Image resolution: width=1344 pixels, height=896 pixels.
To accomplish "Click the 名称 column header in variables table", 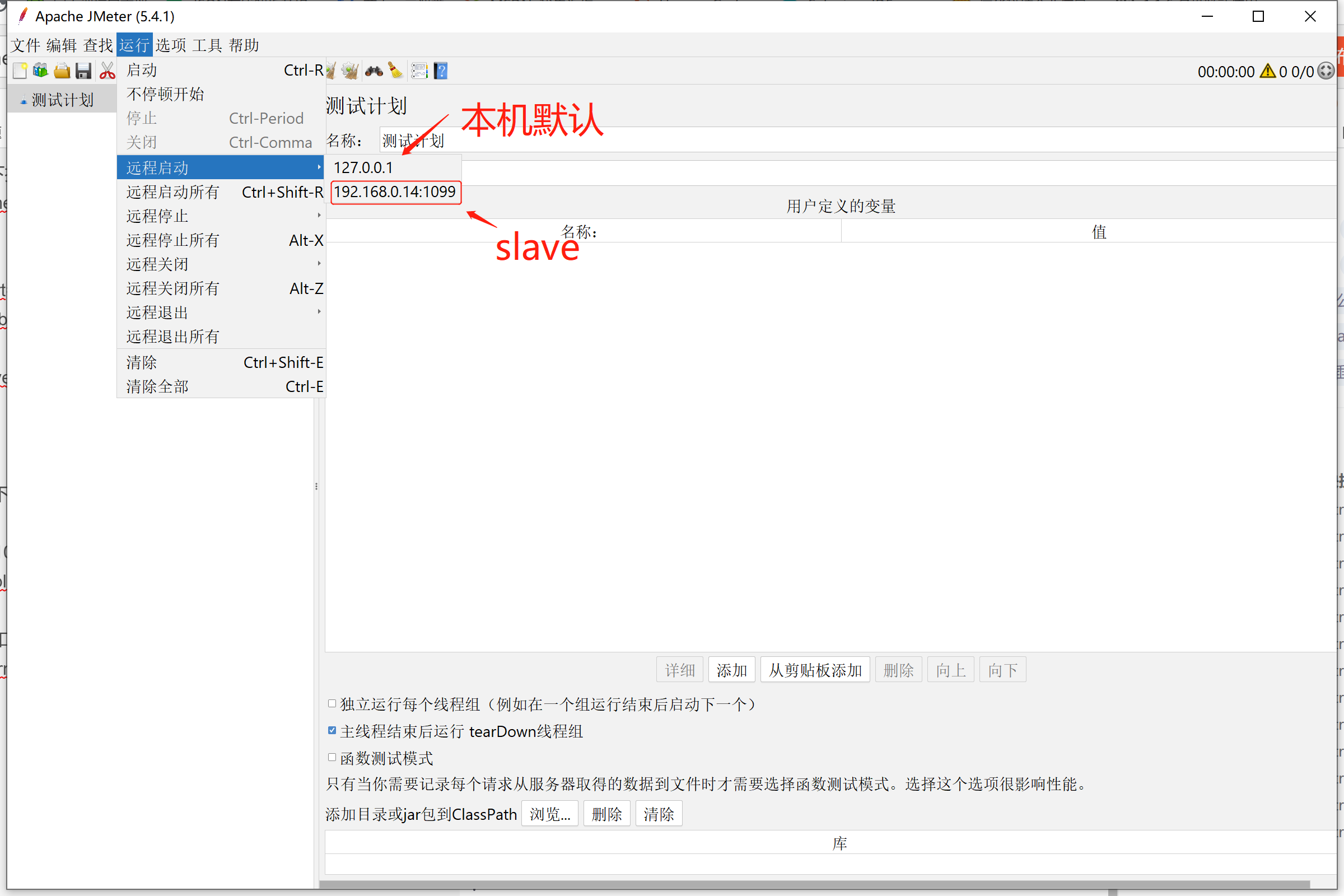I will coord(584,231).
